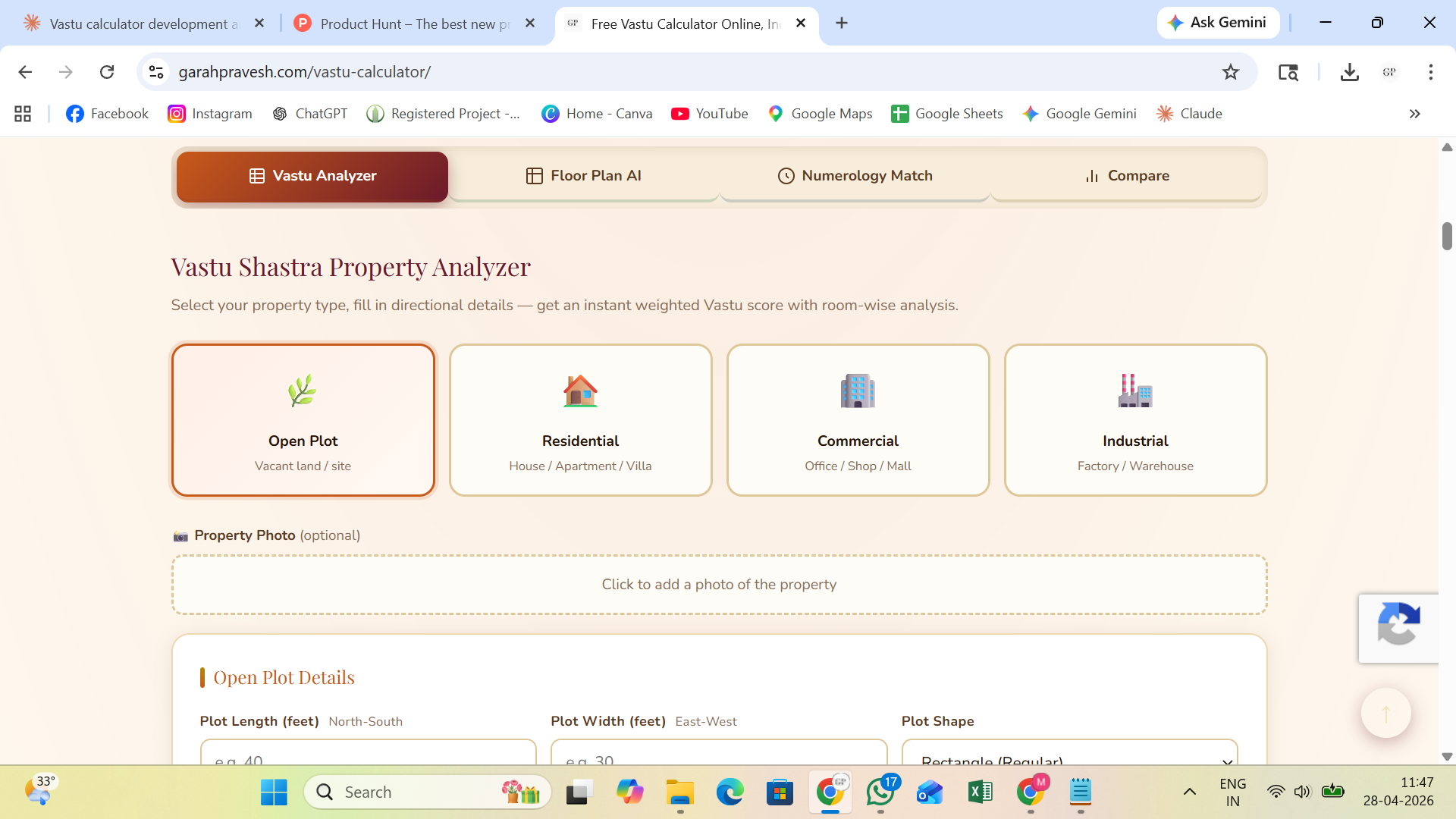This screenshot has width=1456, height=819.
Task: Open the YouTube bookmark
Action: [x=710, y=114]
